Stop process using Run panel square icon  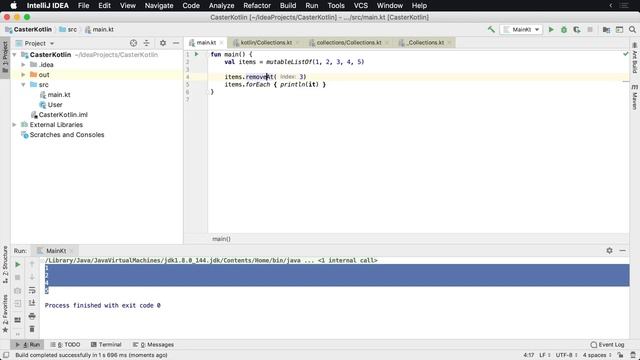pos(18,278)
